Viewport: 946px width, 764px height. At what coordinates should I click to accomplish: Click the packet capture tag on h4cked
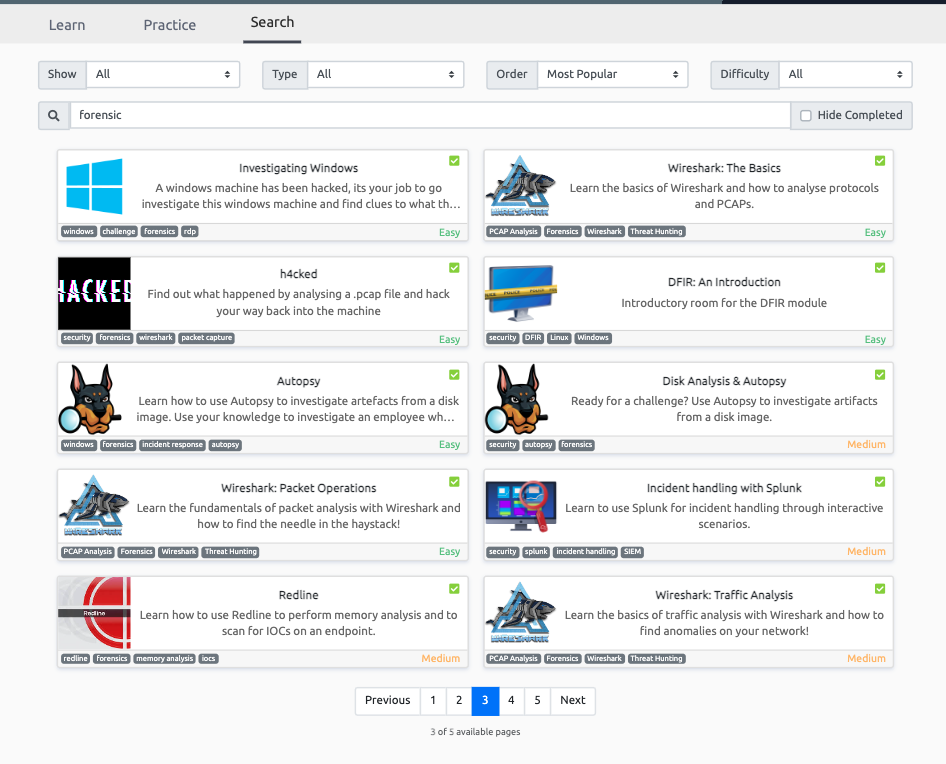click(x=206, y=338)
